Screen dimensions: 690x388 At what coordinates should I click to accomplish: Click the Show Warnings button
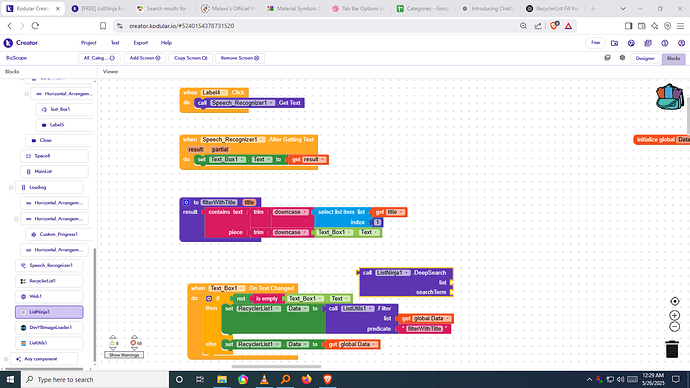[124, 355]
